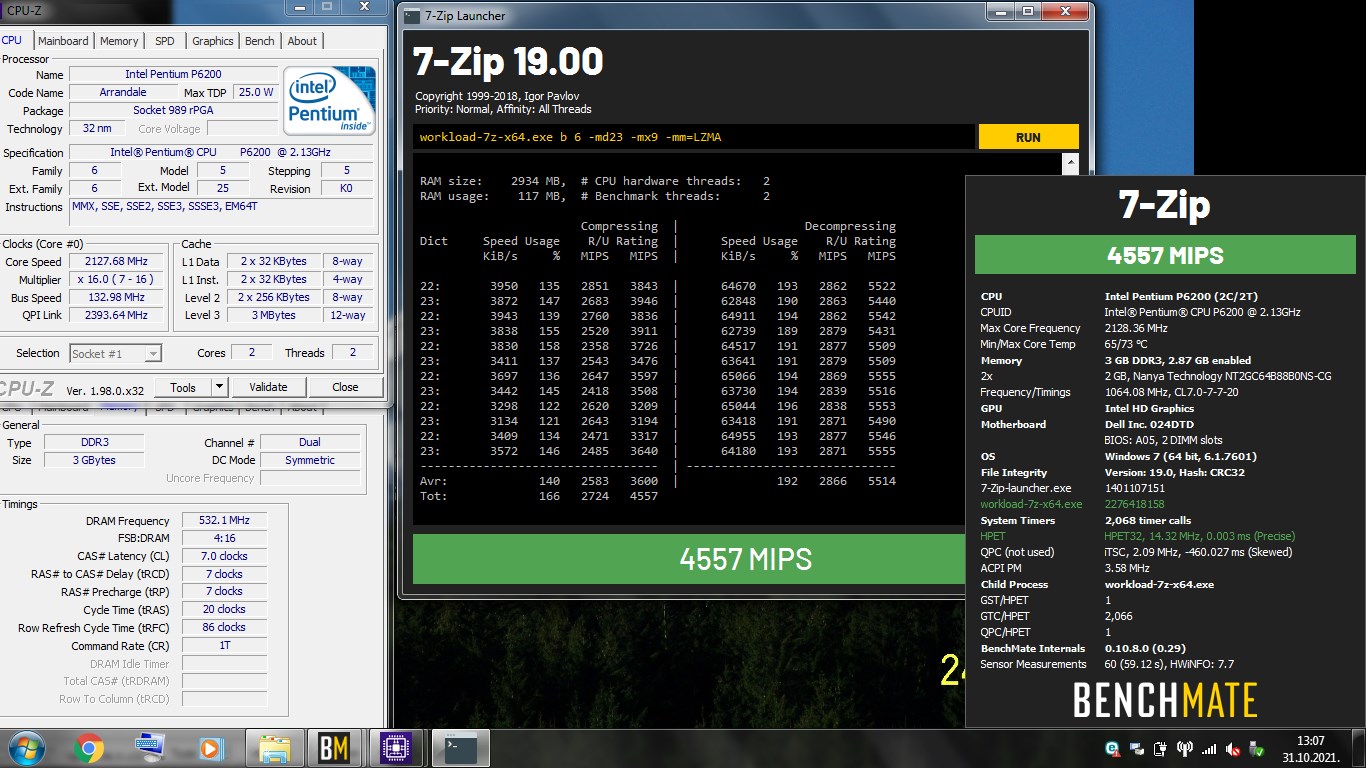Open the network devices tray icon
The width and height of the screenshot is (1366, 768).
(x=1137, y=749)
